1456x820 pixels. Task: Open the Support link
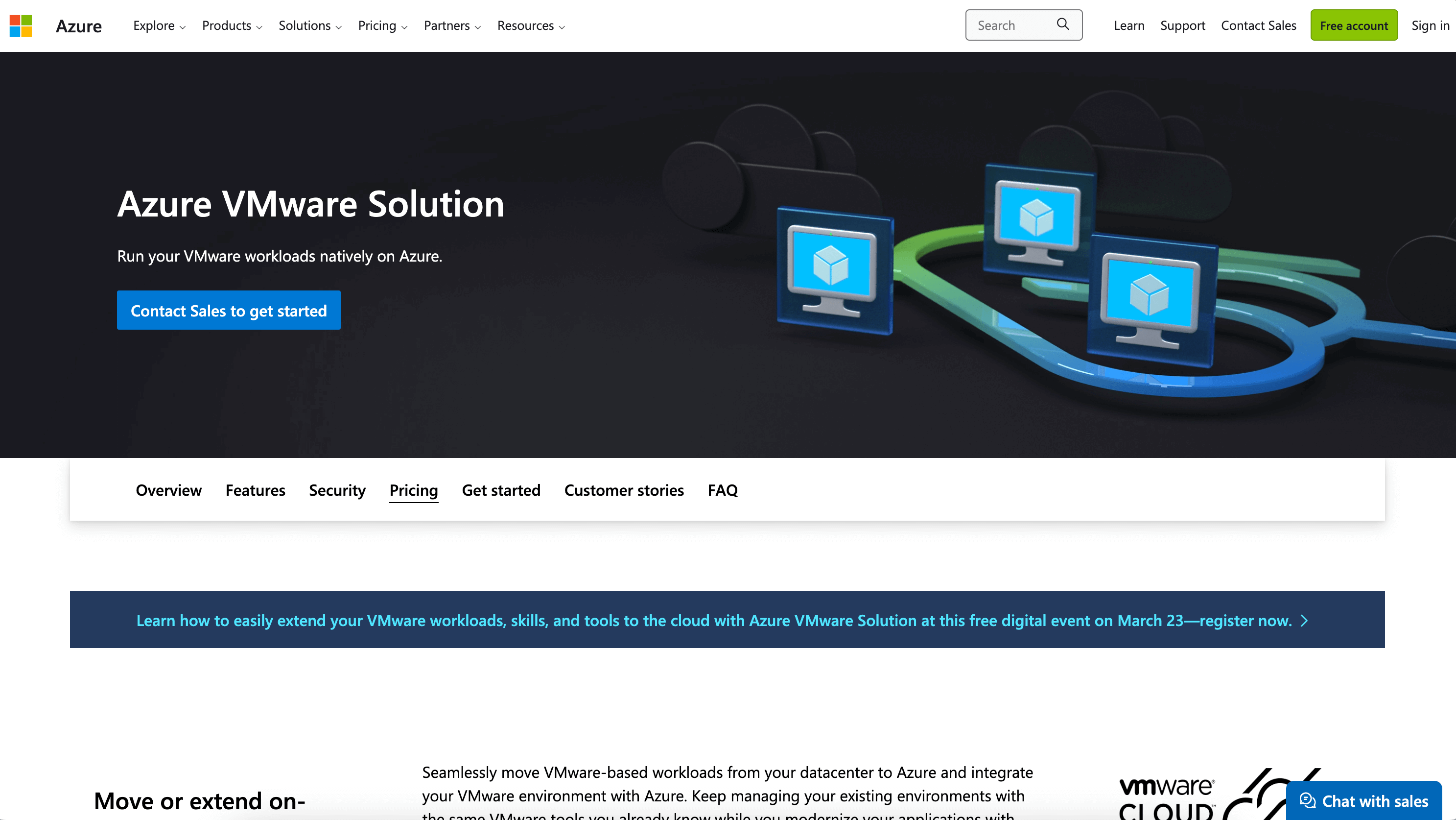tap(1182, 25)
